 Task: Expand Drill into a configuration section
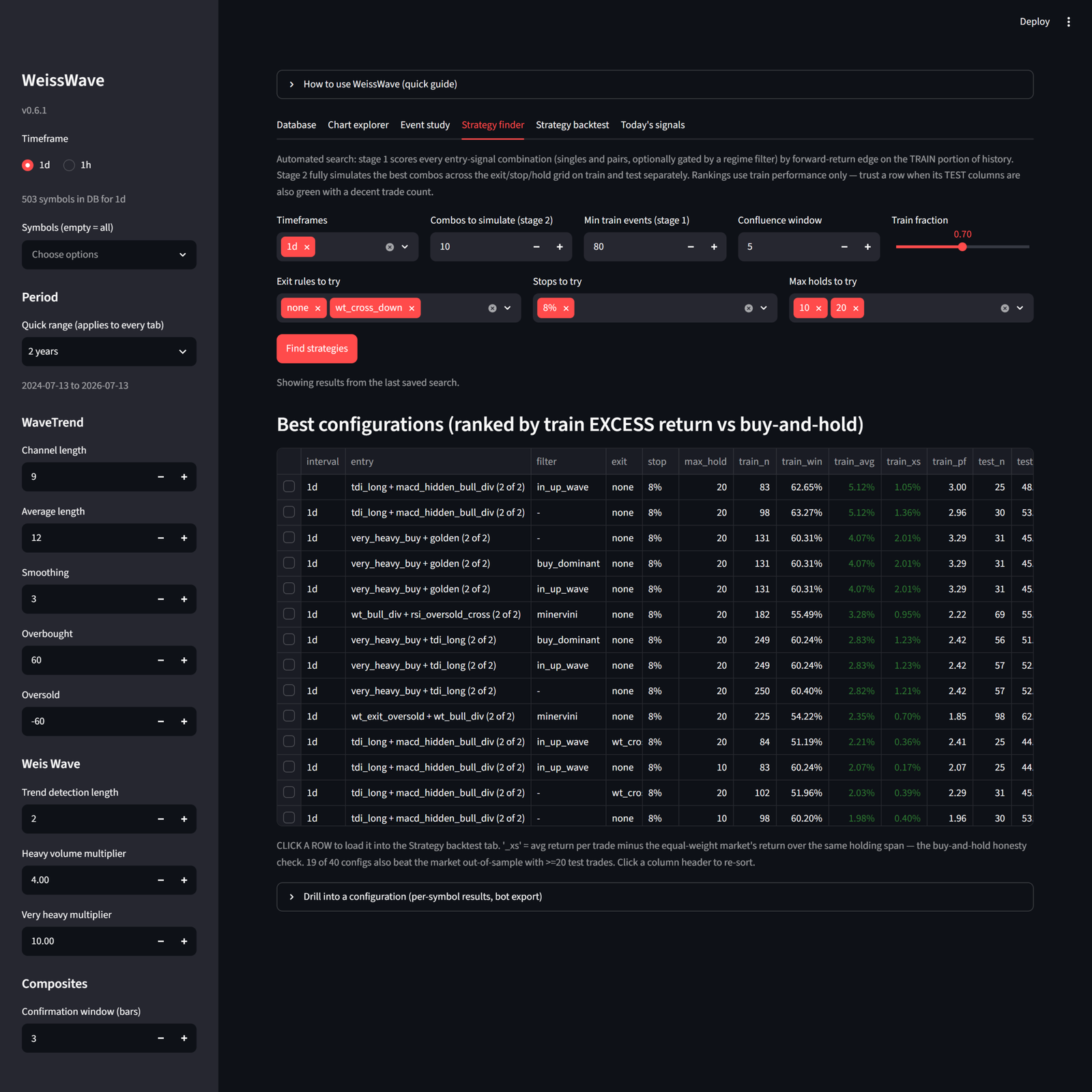pos(655,897)
